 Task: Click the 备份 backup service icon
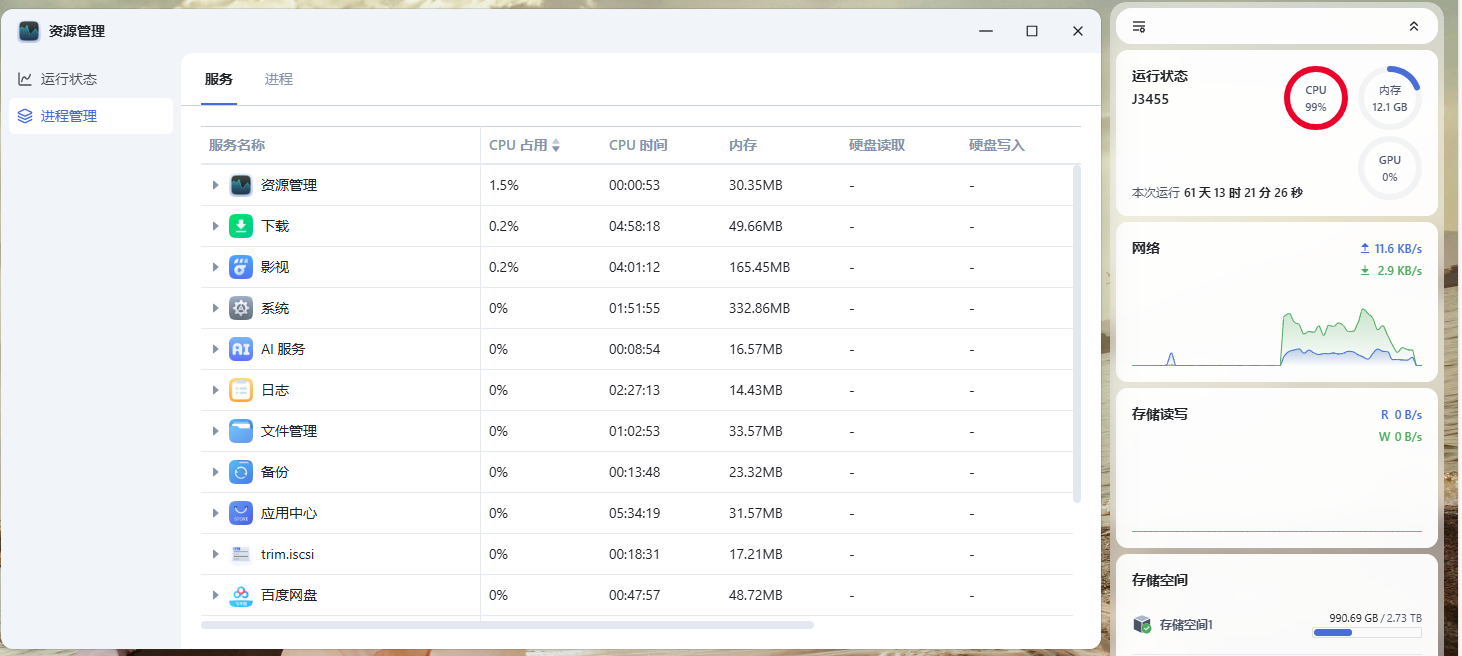(x=240, y=471)
